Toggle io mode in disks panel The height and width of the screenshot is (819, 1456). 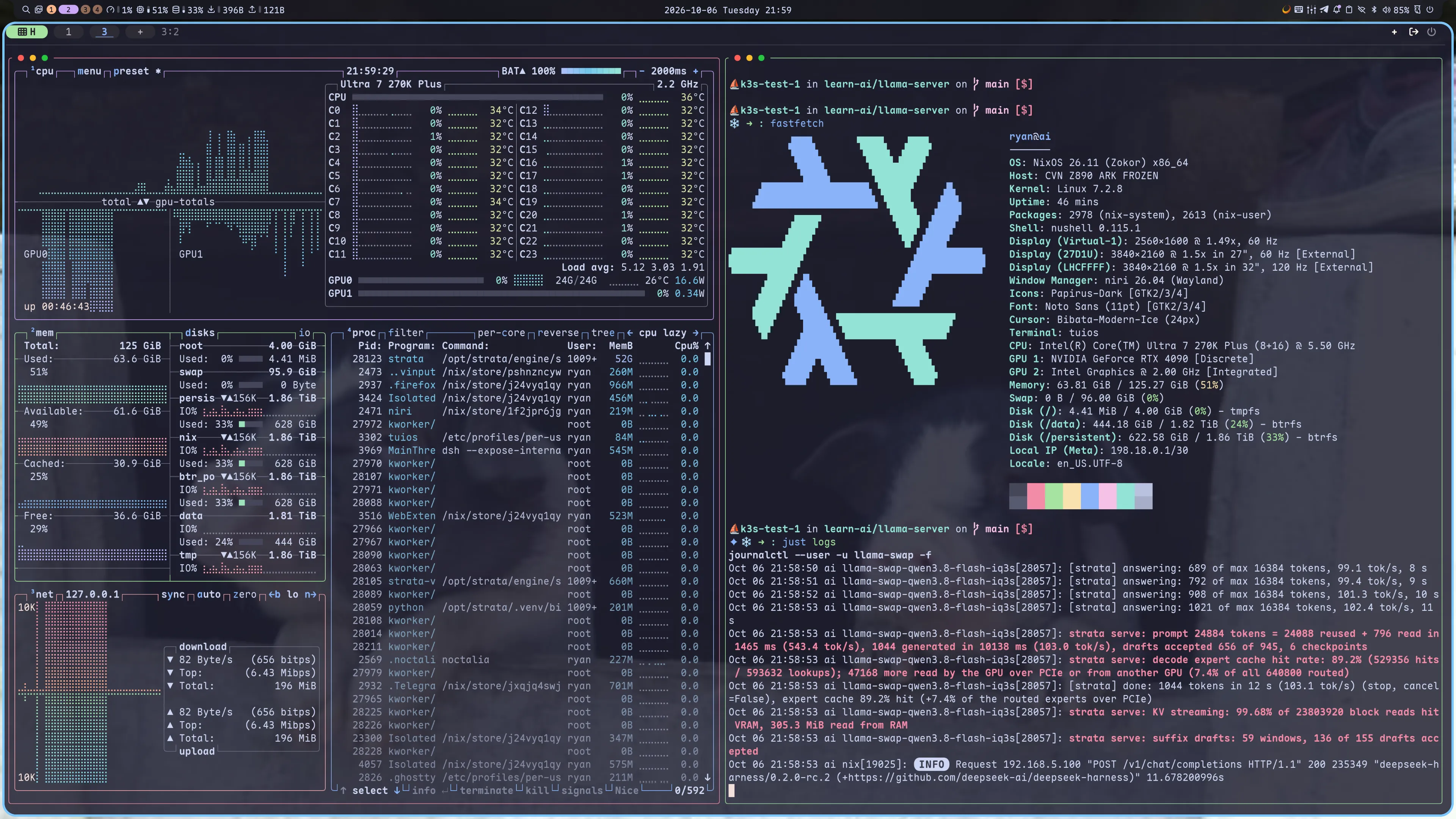[304, 333]
